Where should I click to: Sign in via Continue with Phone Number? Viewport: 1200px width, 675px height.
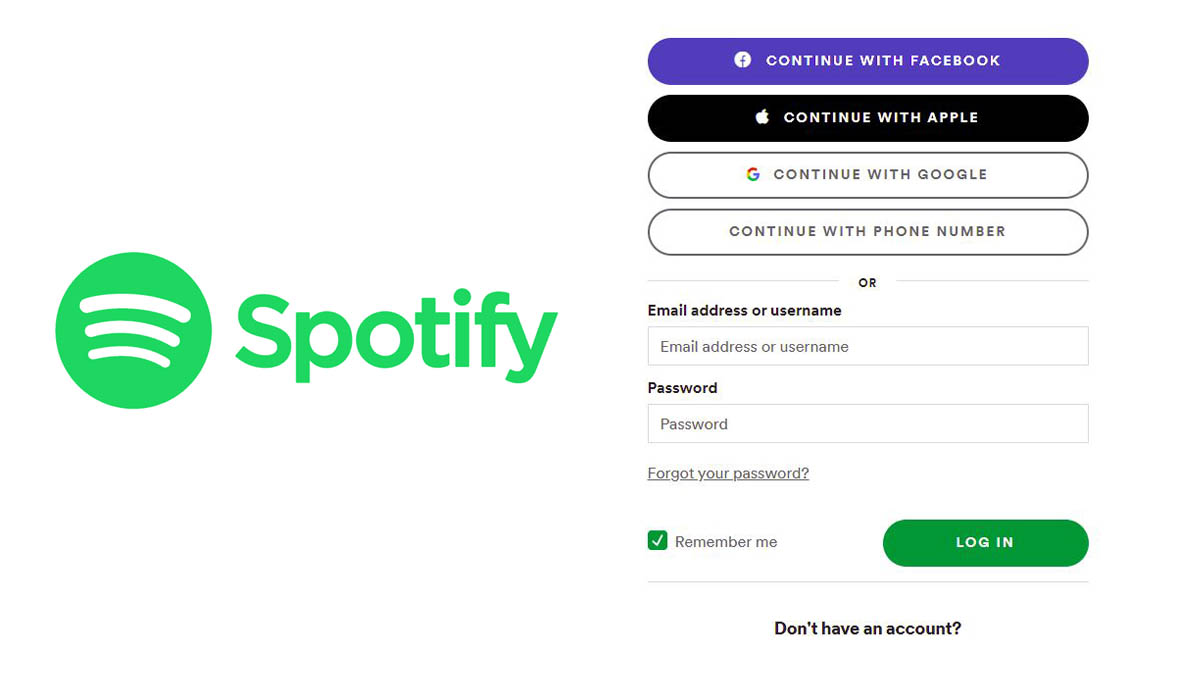coord(868,232)
